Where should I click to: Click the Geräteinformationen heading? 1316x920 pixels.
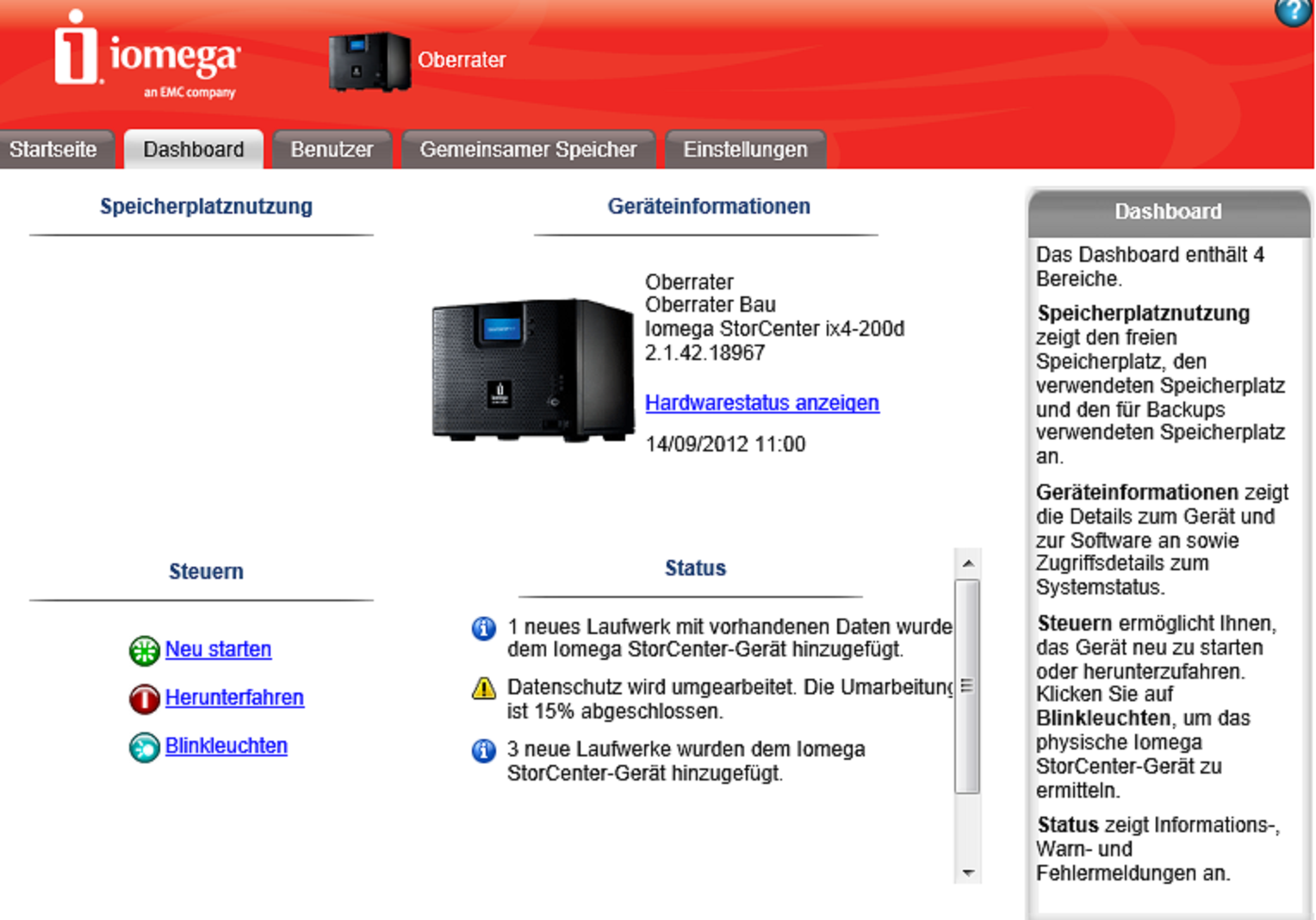pyautogui.click(x=709, y=206)
